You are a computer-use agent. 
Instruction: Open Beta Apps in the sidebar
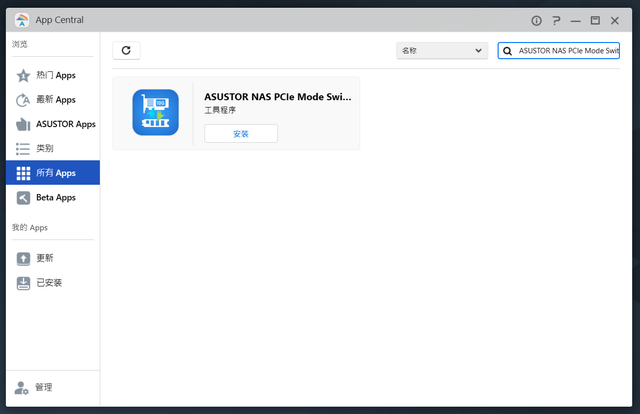coord(53,198)
